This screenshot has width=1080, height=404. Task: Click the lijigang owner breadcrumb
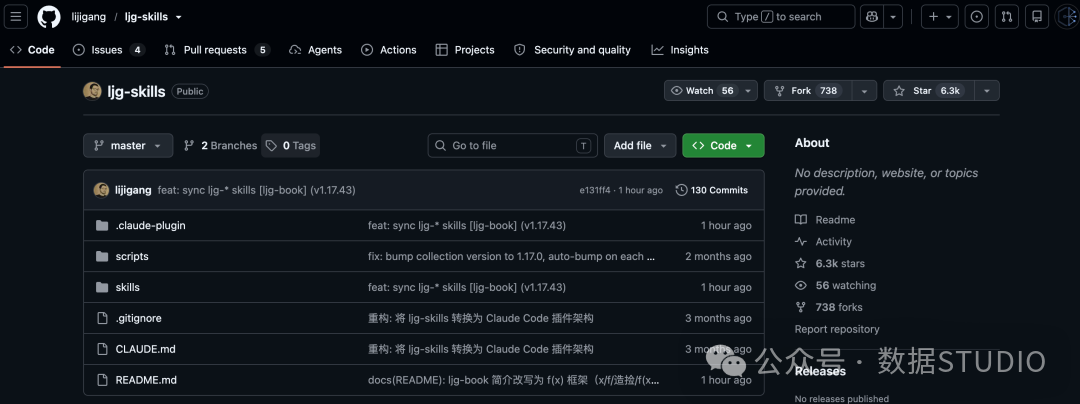click(89, 17)
